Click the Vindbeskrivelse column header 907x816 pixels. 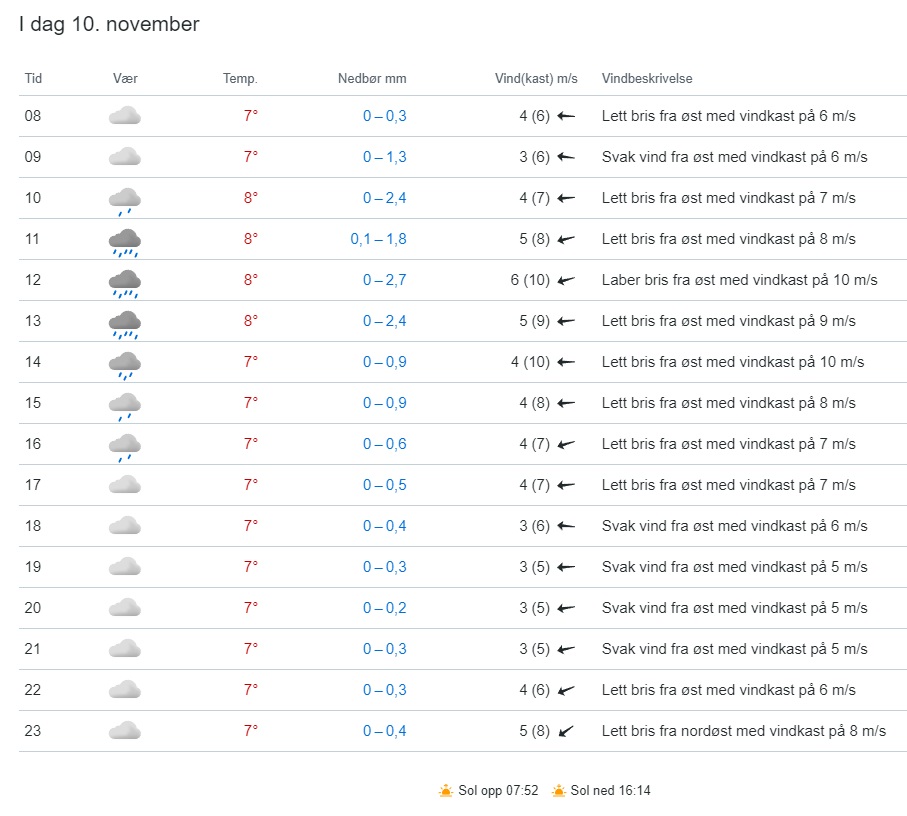coord(647,79)
